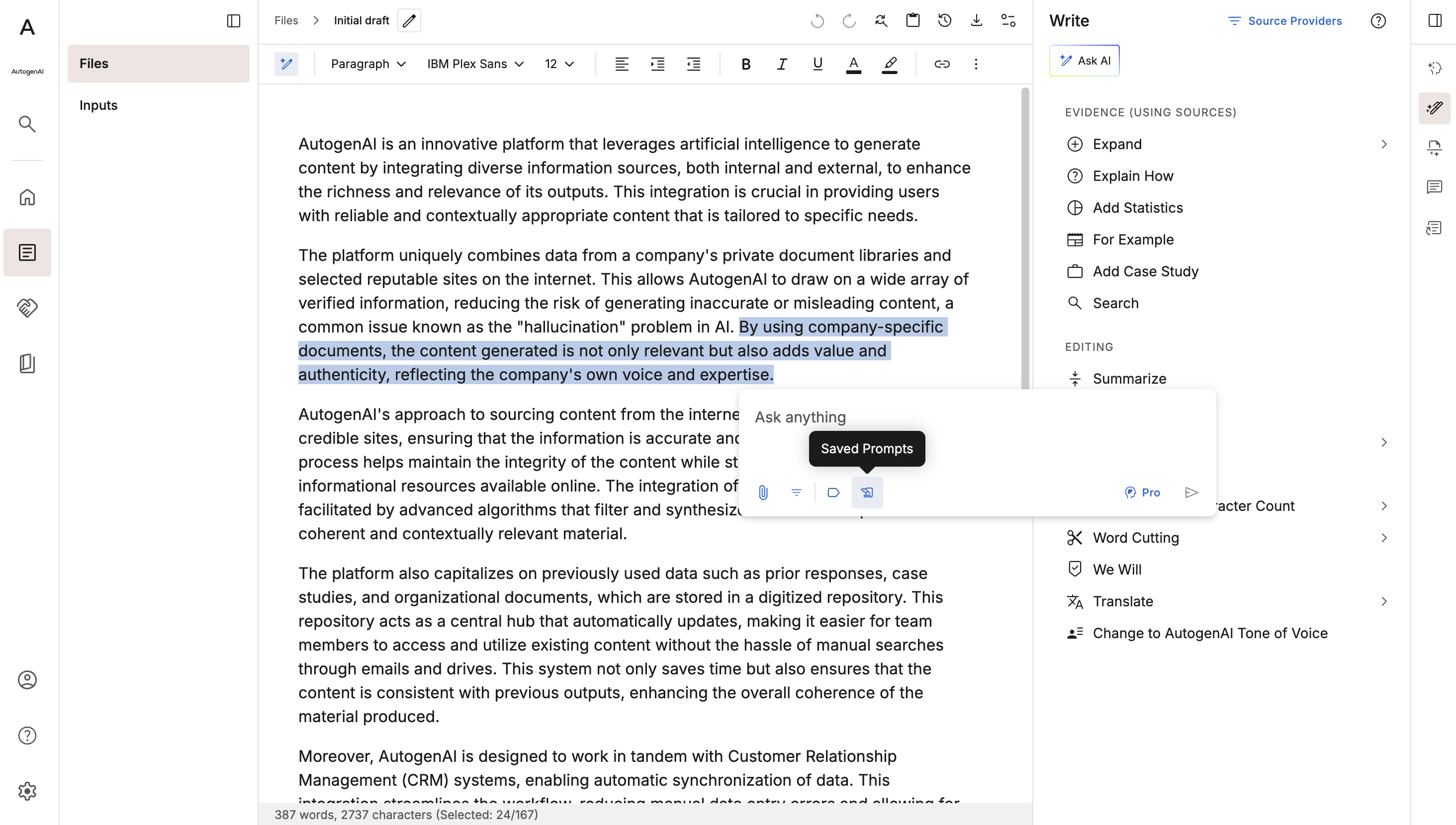Select the Inputs tab in left panel

click(159, 105)
